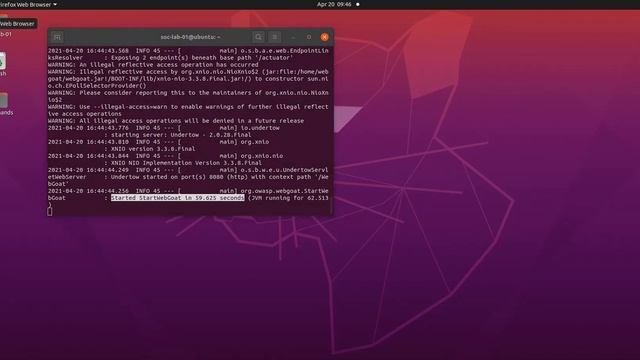The height and width of the screenshot is (360, 640).
Task: Maximize the terminal window
Action: pos(309,37)
